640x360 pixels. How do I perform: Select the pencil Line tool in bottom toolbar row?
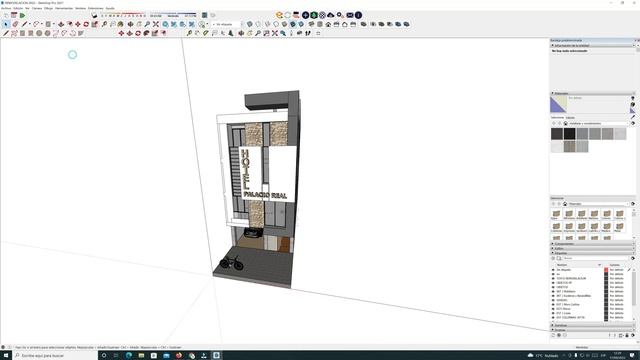pos(6,33)
